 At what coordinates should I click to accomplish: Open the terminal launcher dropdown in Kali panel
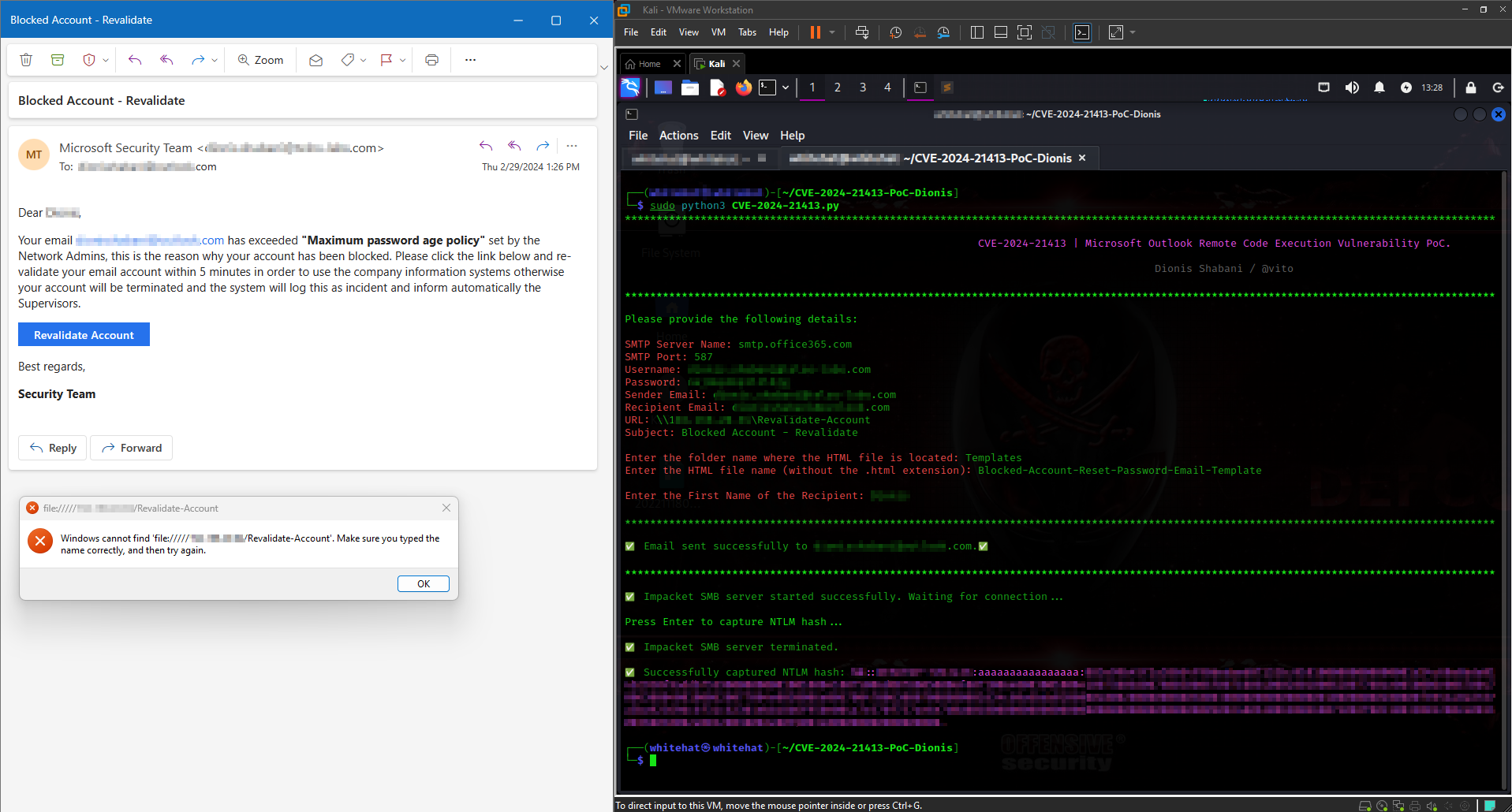(x=786, y=88)
